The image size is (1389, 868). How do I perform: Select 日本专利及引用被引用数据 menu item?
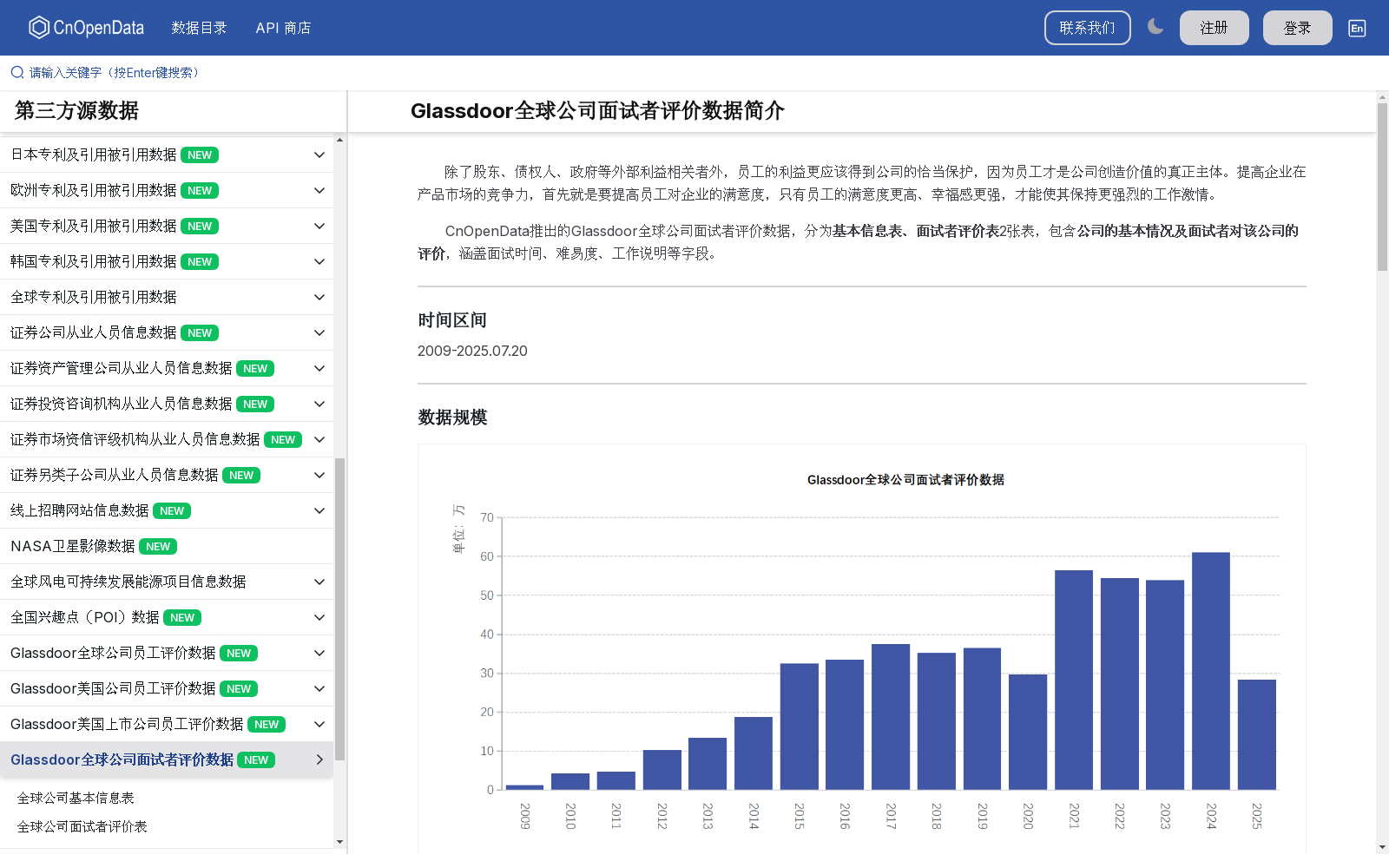pos(167,155)
